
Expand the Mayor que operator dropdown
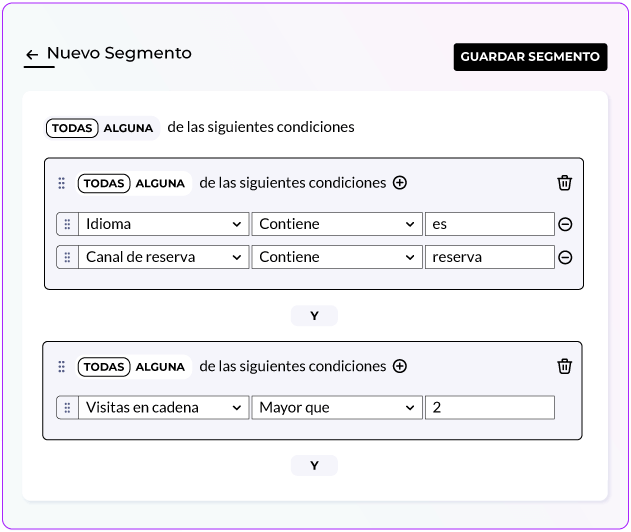pos(336,408)
